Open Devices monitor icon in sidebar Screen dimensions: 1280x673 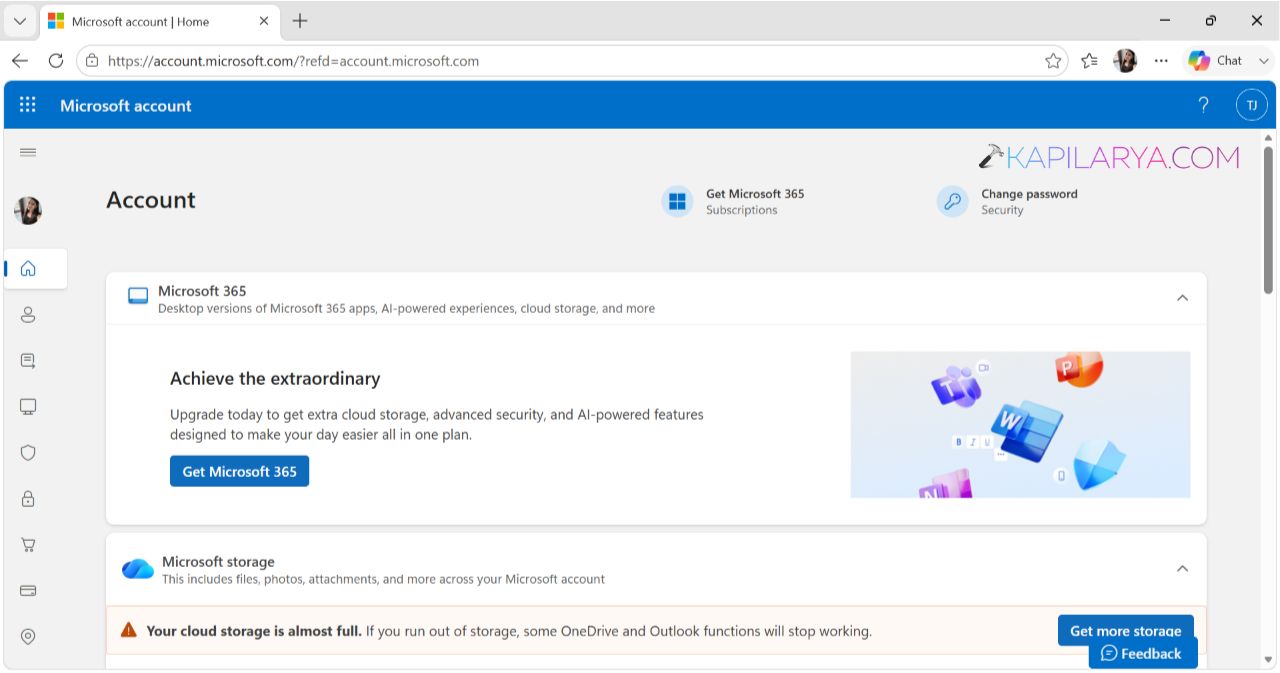point(28,407)
